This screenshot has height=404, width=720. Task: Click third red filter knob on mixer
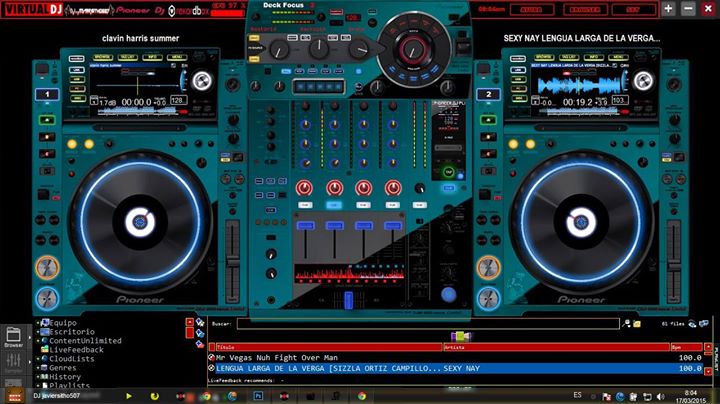click(364, 188)
